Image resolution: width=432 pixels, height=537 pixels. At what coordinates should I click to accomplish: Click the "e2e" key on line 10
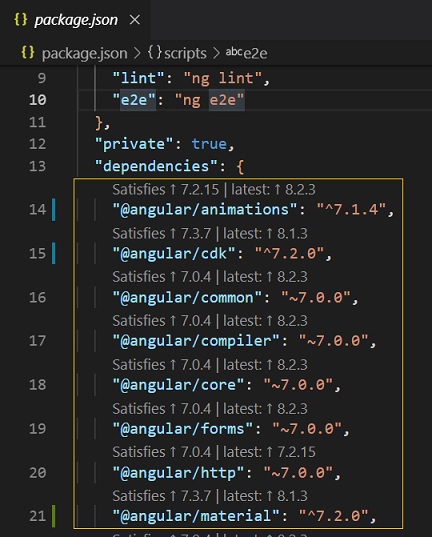pos(134,100)
